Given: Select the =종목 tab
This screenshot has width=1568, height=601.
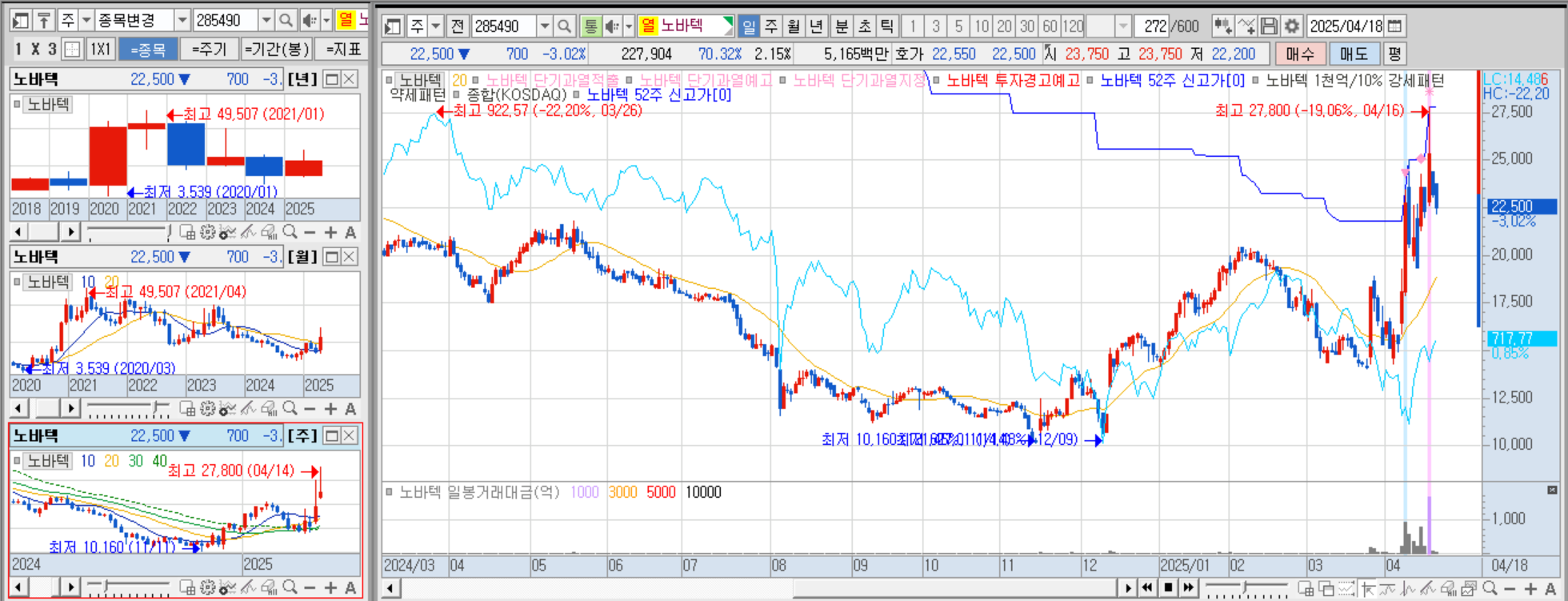Looking at the screenshot, I should [148, 50].
